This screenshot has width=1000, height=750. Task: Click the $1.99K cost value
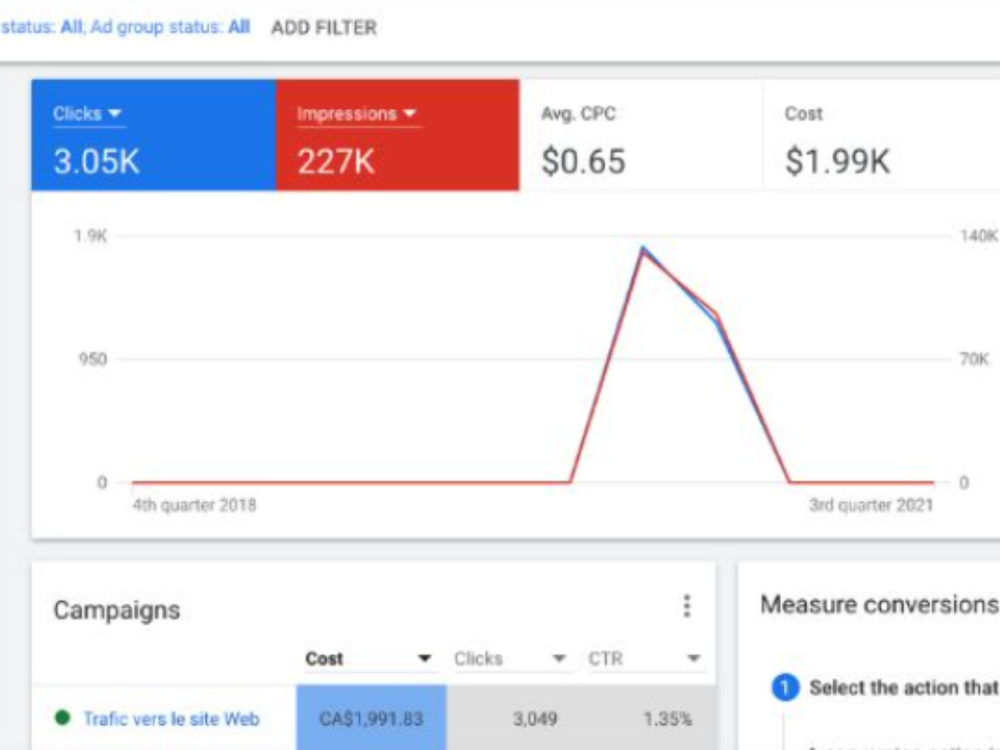[837, 161]
